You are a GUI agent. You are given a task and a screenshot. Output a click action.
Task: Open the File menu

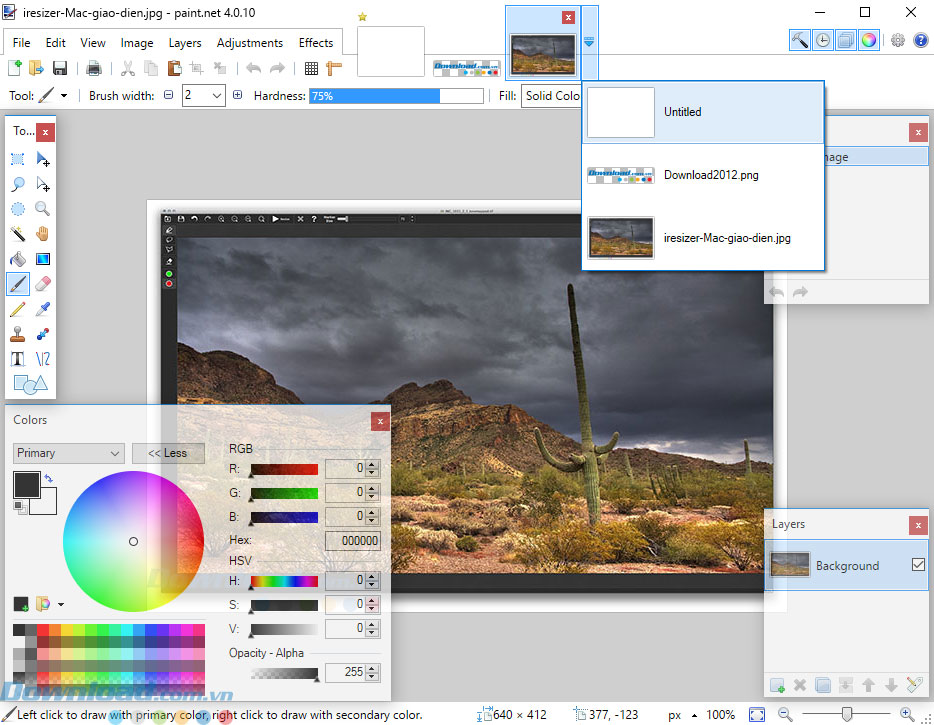tap(21, 43)
